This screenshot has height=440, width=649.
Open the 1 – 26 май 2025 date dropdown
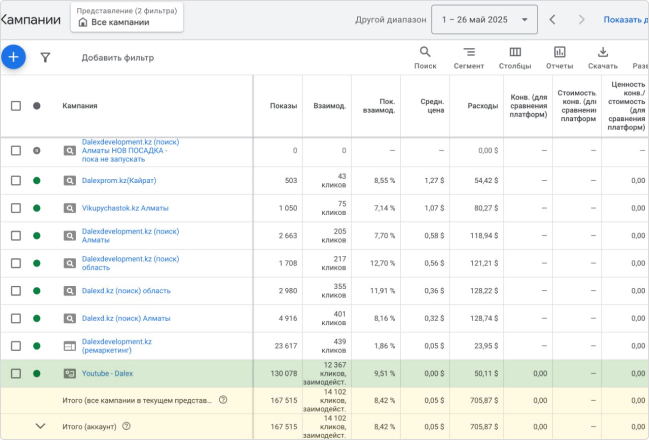[x=484, y=19]
